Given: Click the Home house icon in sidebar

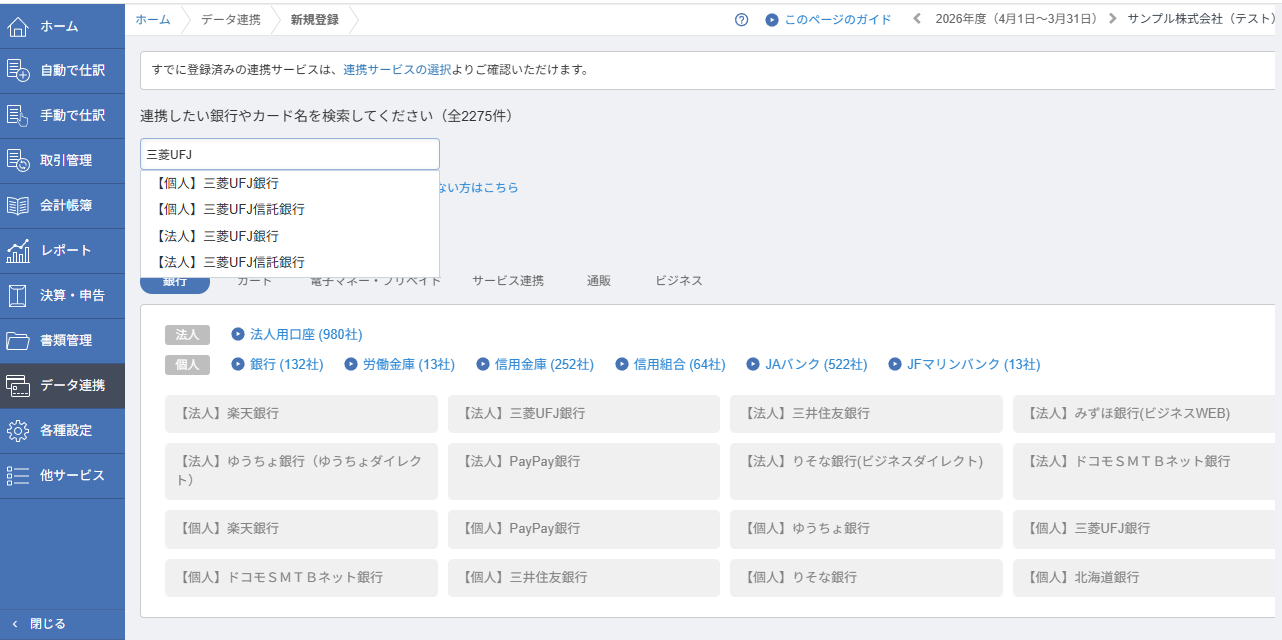Looking at the screenshot, I should tap(18, 27).
